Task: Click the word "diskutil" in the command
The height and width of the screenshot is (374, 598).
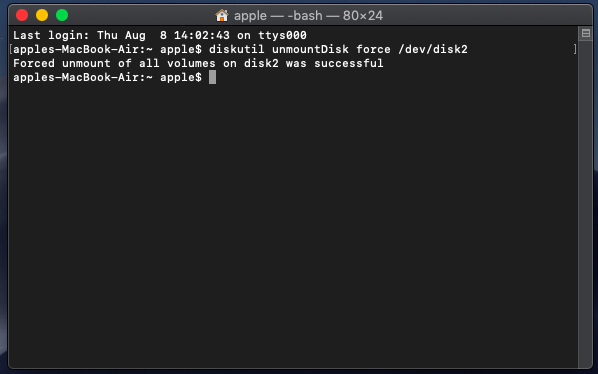Action: [236, 50]
